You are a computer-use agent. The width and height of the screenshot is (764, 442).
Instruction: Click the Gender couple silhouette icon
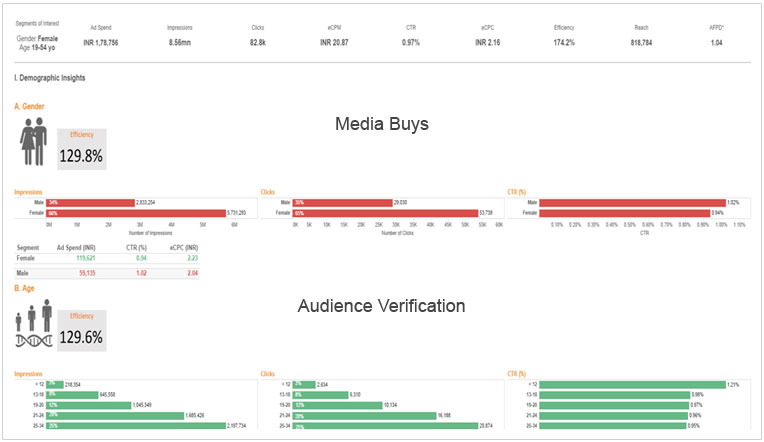tap(34, 141)
